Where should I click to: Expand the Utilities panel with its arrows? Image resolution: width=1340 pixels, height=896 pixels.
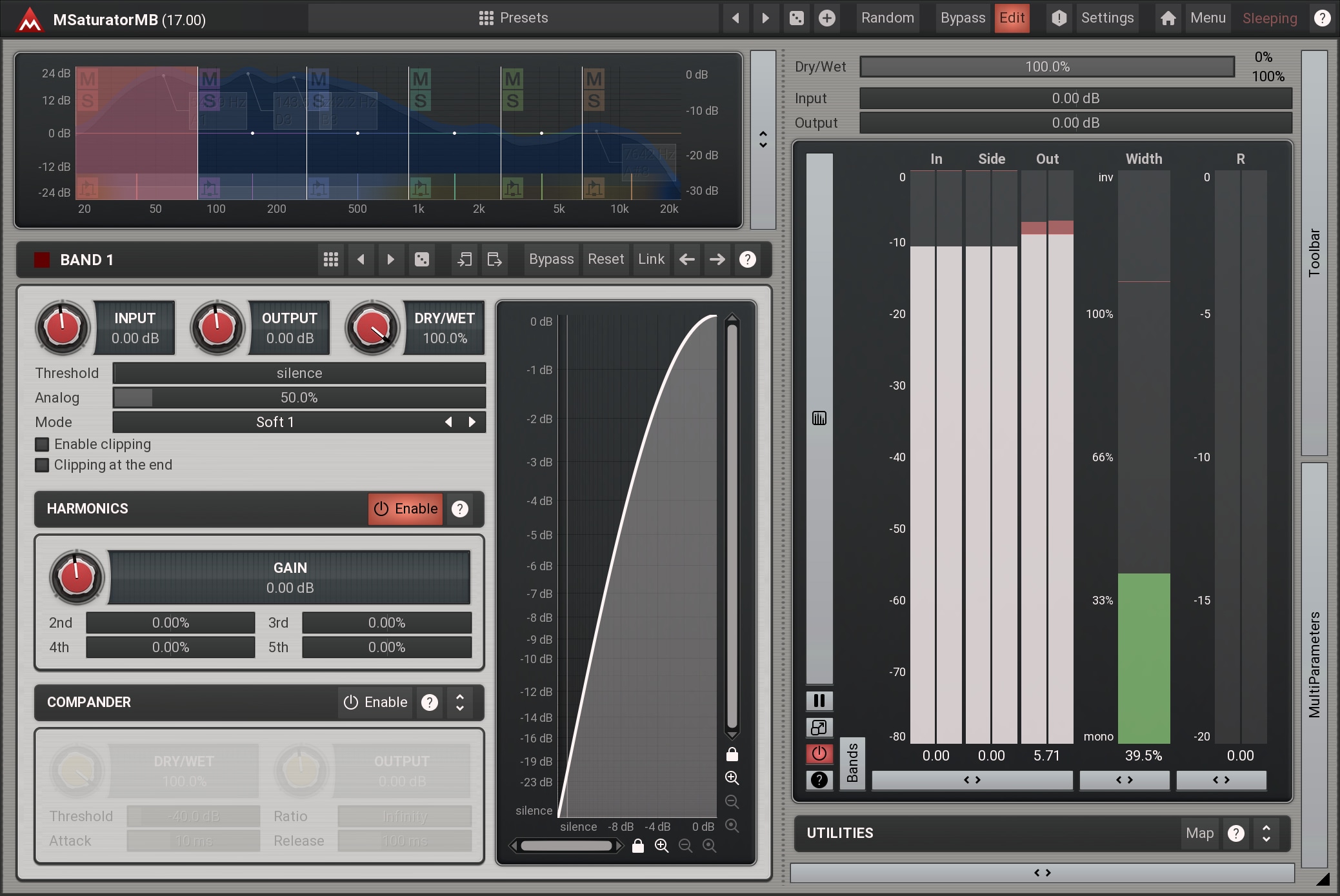coord(1266,833)
